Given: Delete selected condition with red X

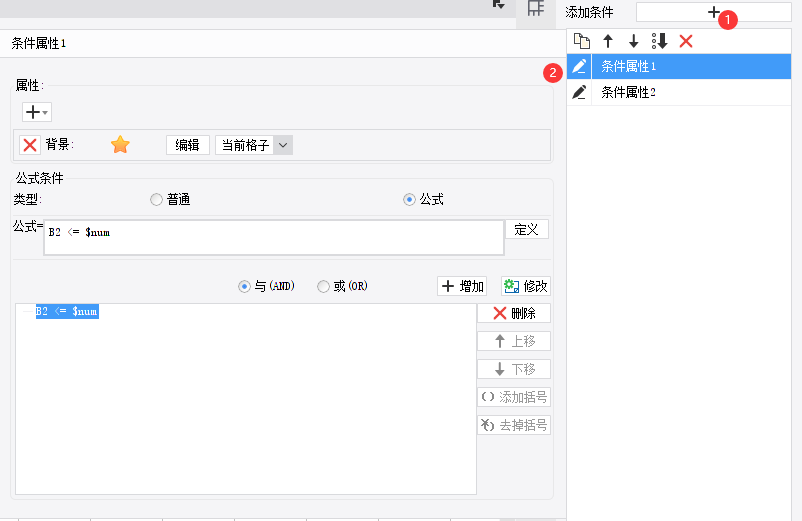Looking at the screenshot, I should pos(686,41).
